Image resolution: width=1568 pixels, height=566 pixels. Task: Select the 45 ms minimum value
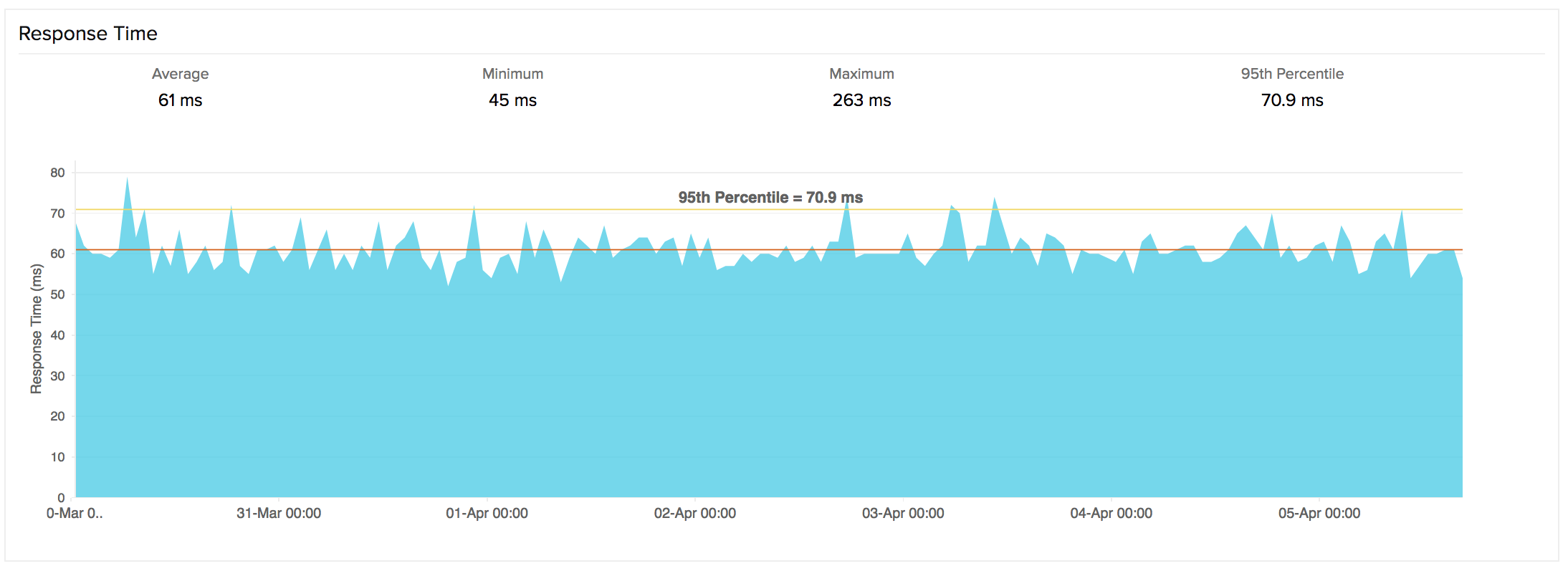512,100
